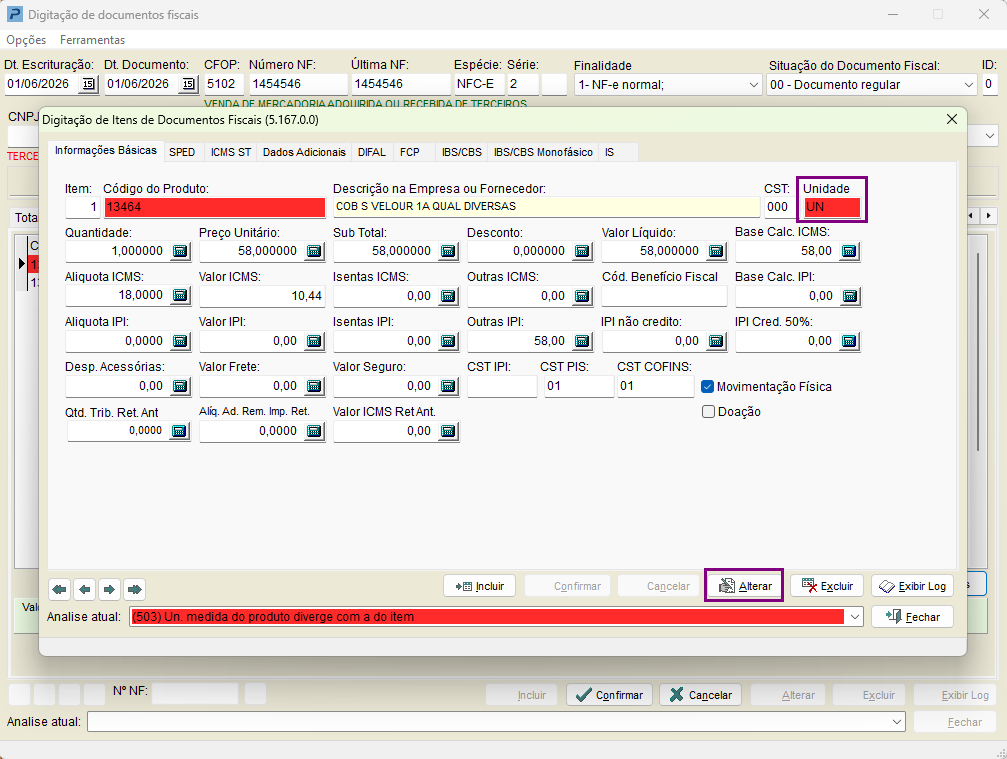Image resolution: width=1007 pixels, height=759 pixels.
Task: Open calculator for Outras IPI field
Action: pyautogui.click(x=582, y=341)
